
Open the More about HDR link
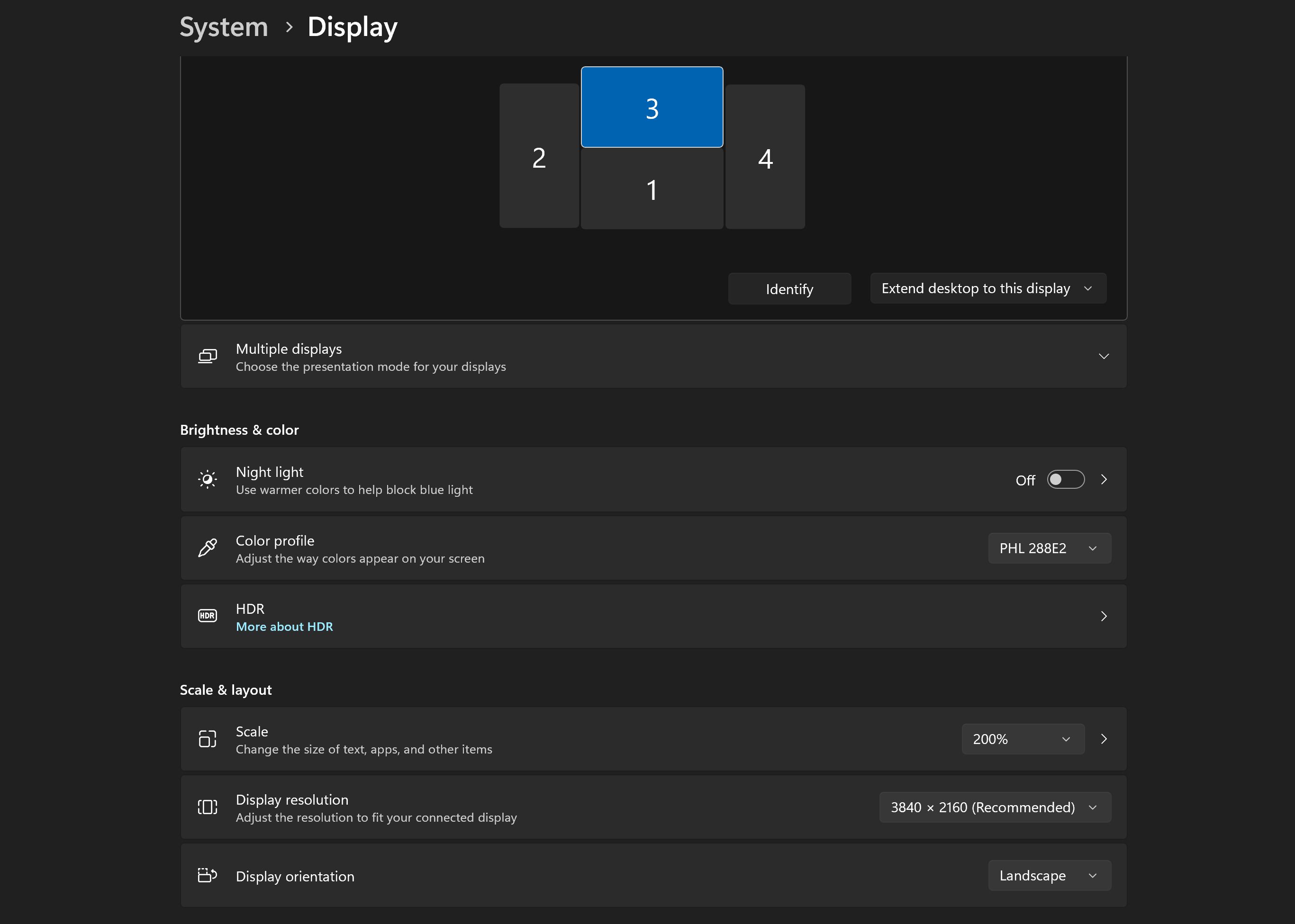coord(284,626)
